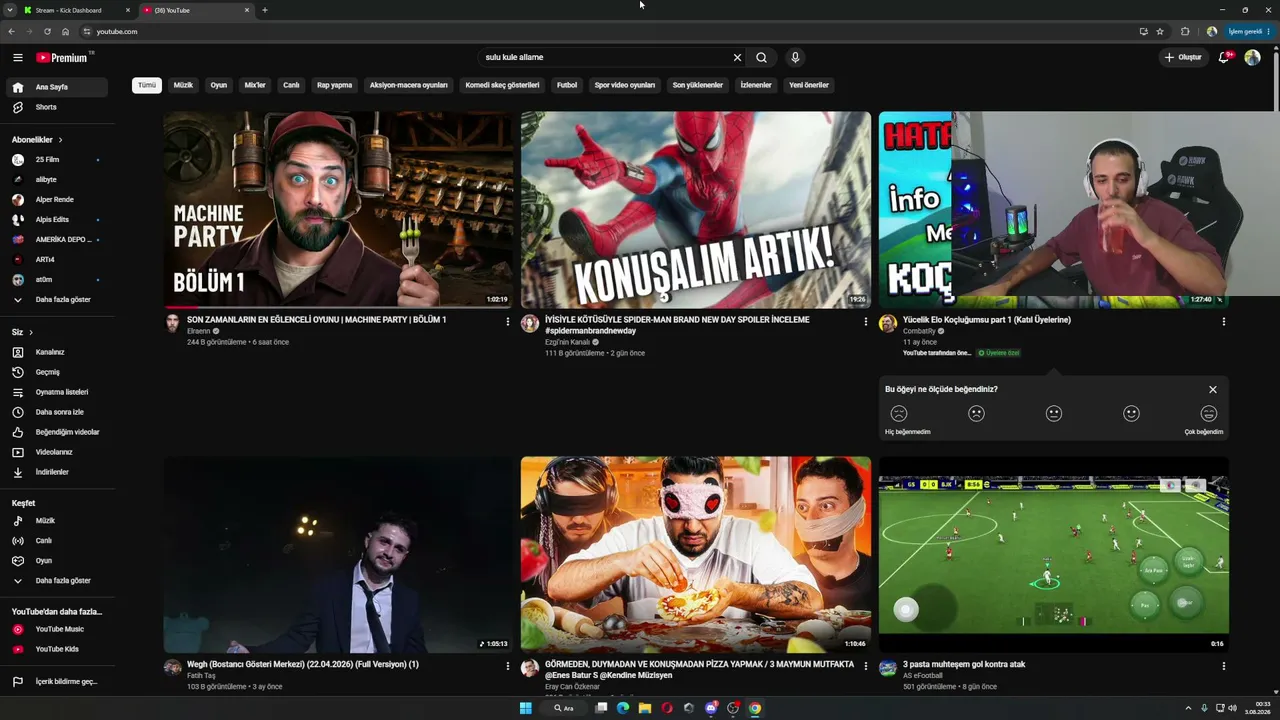Image resolution: width=1280 pixels, height=720 pixels.
Task: Open the Oluştur create menu
Action: pos(1183,57)
